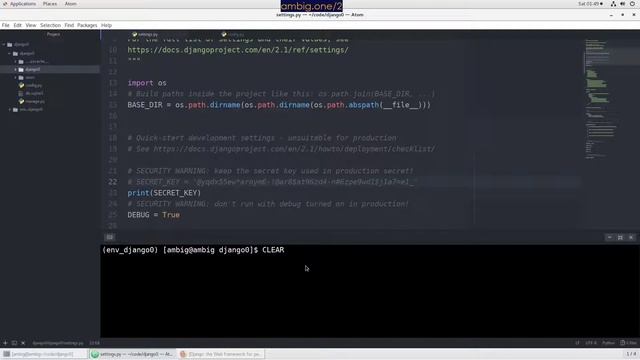Click the root project folder icon
The width and height of the screenshot is (640, 360).
coord(9,44)
